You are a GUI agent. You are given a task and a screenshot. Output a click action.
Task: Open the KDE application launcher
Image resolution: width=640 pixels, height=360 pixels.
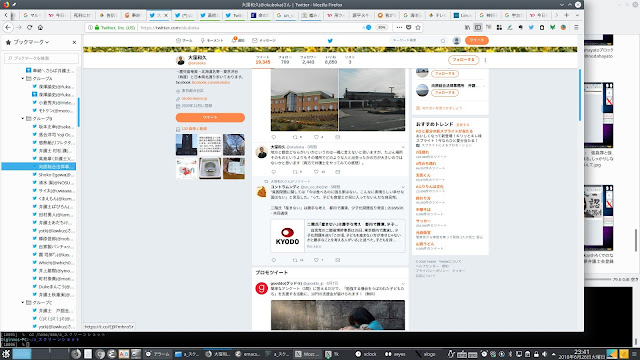click(x=6, y=354)
